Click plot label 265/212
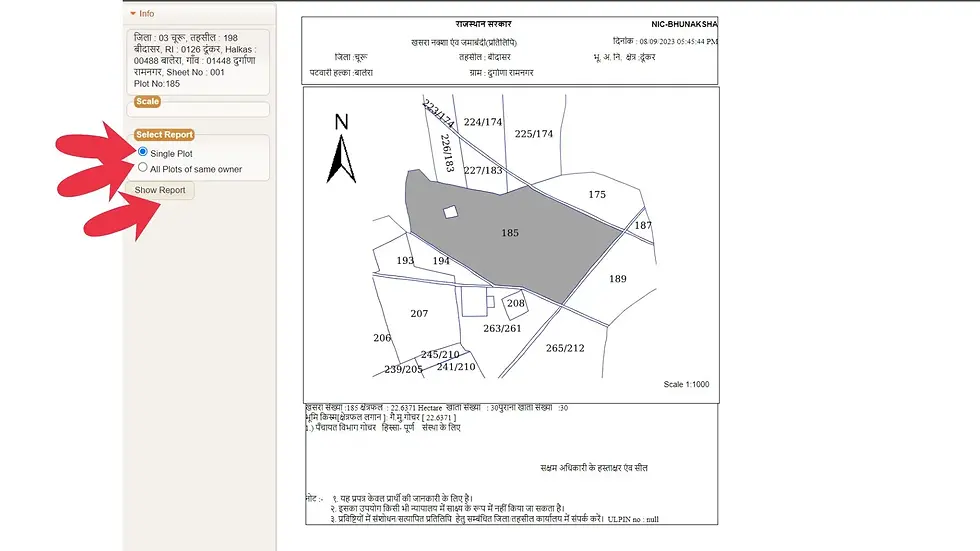Screen dimensions: 980x551 [x=565, y=348]
